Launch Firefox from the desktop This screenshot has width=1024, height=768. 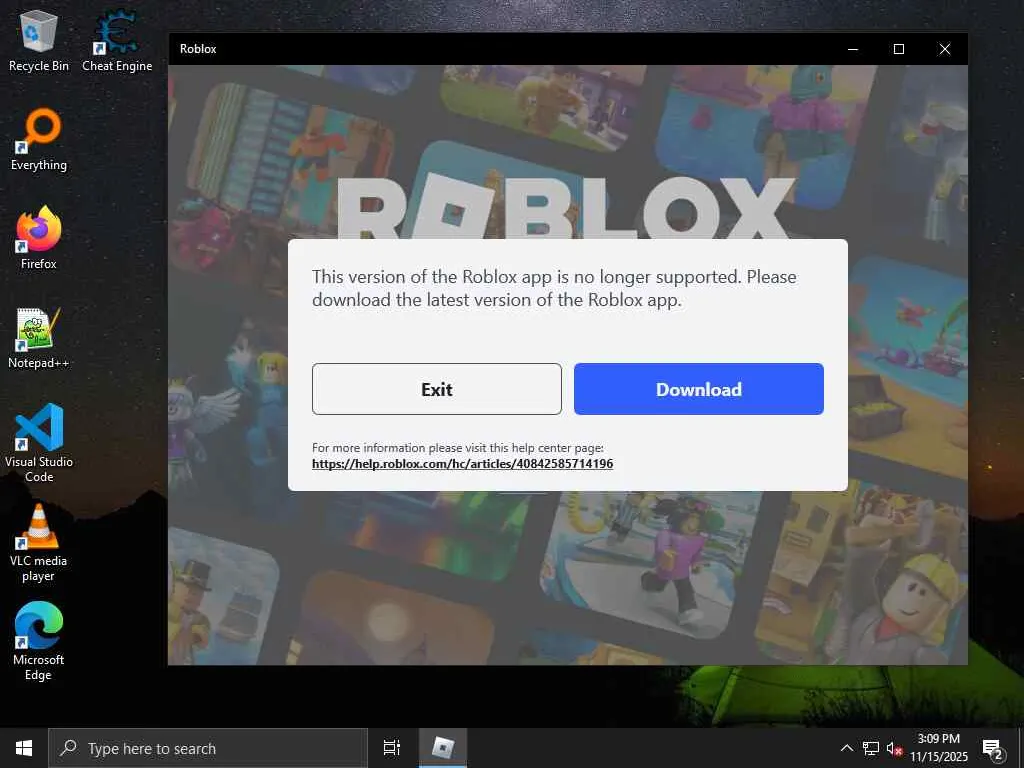click(x=39, y=238)
